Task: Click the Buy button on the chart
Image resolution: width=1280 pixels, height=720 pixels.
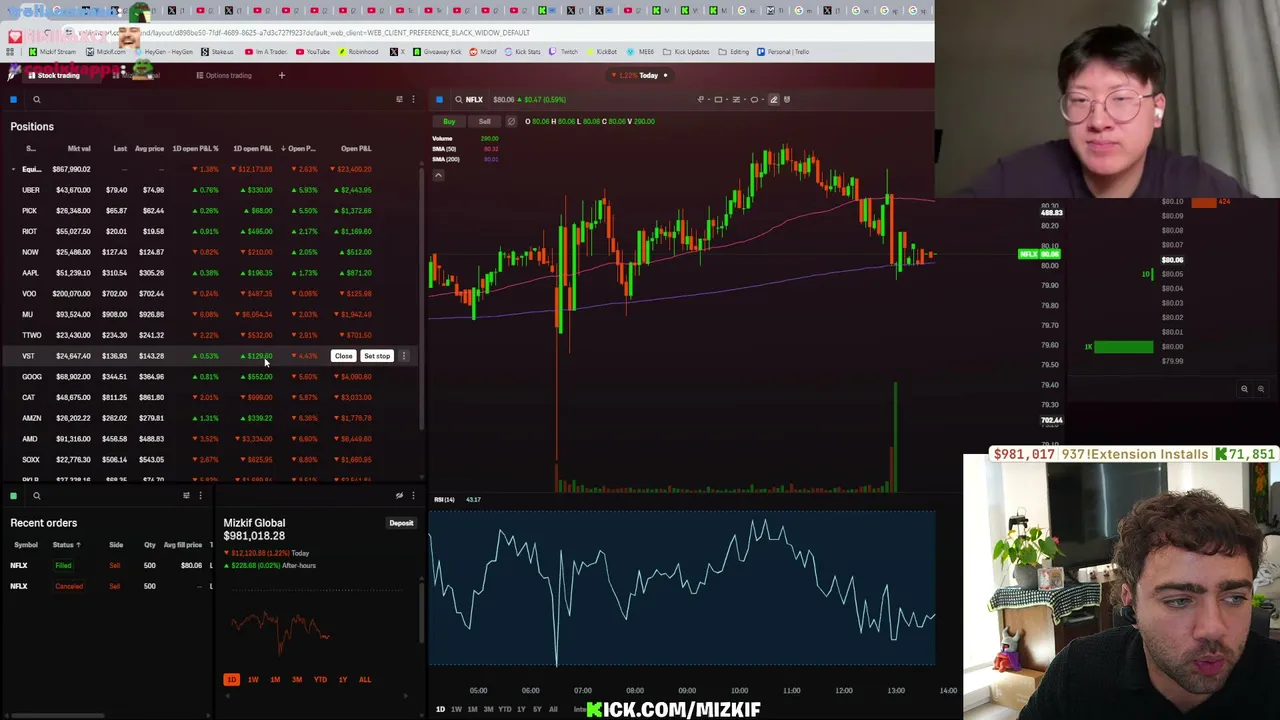Action: (x=449, y=122)
